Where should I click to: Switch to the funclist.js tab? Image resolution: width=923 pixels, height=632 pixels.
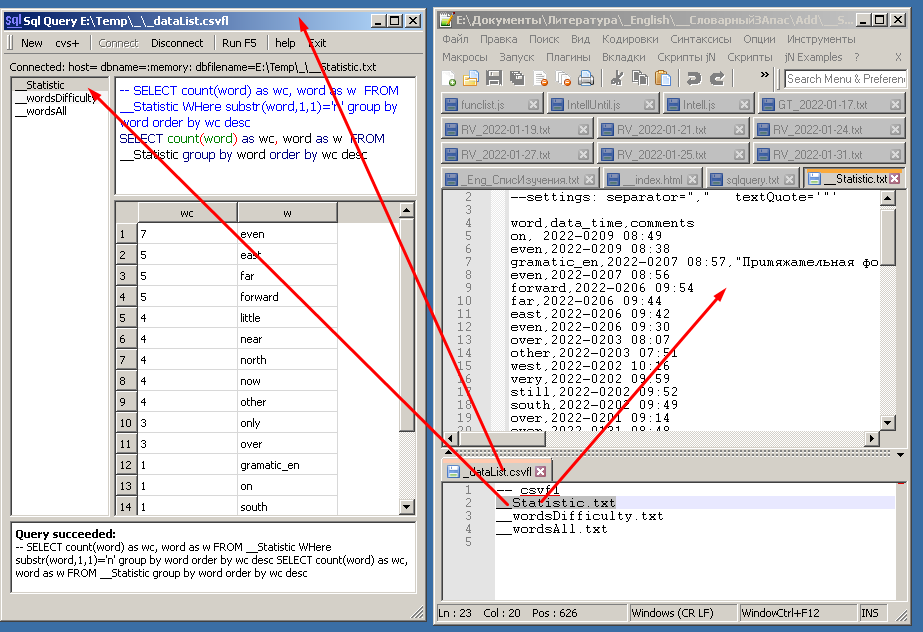click(492, 105)
